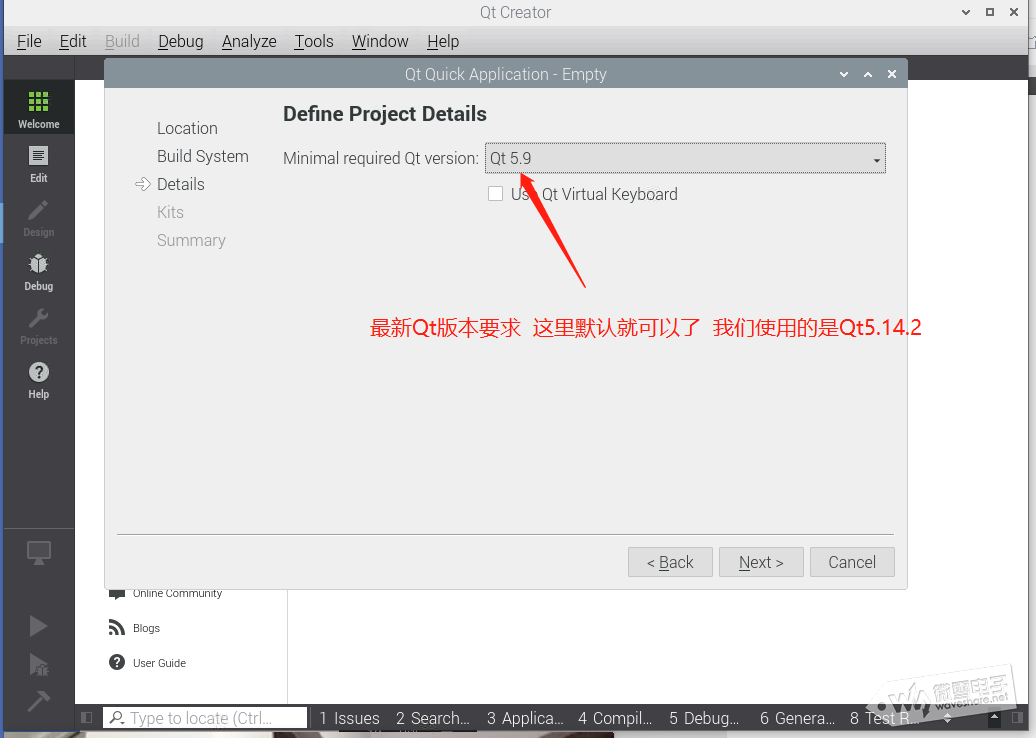Open Debug mode with bug icon

click(38, 271)
